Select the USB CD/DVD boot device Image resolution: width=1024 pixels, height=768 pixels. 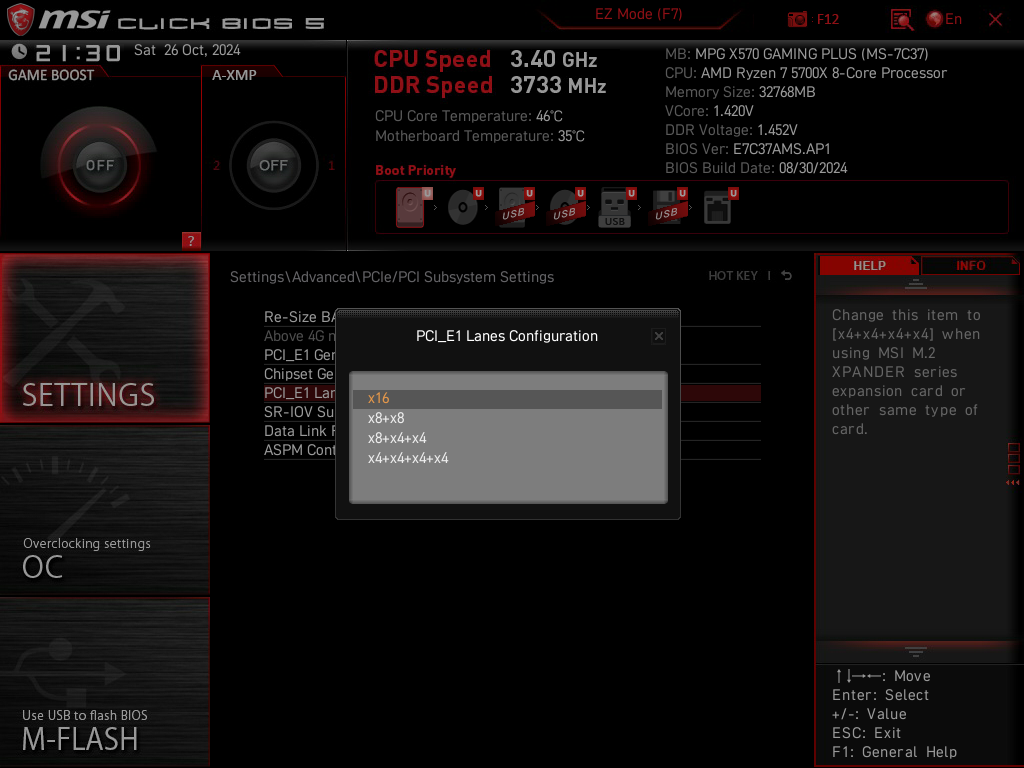(567, 207)
